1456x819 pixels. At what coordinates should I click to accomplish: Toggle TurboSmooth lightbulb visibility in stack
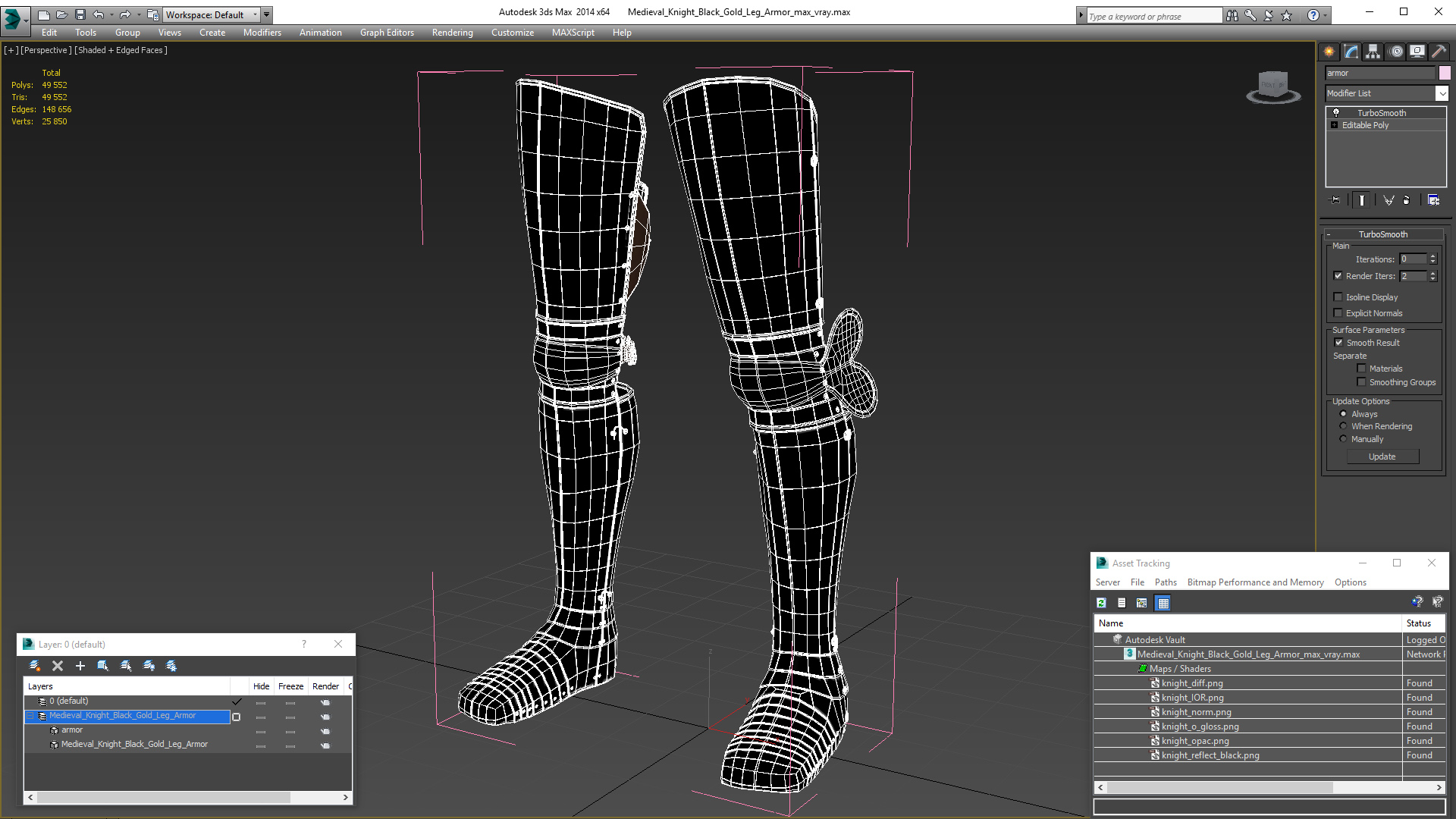[1336, 112]
